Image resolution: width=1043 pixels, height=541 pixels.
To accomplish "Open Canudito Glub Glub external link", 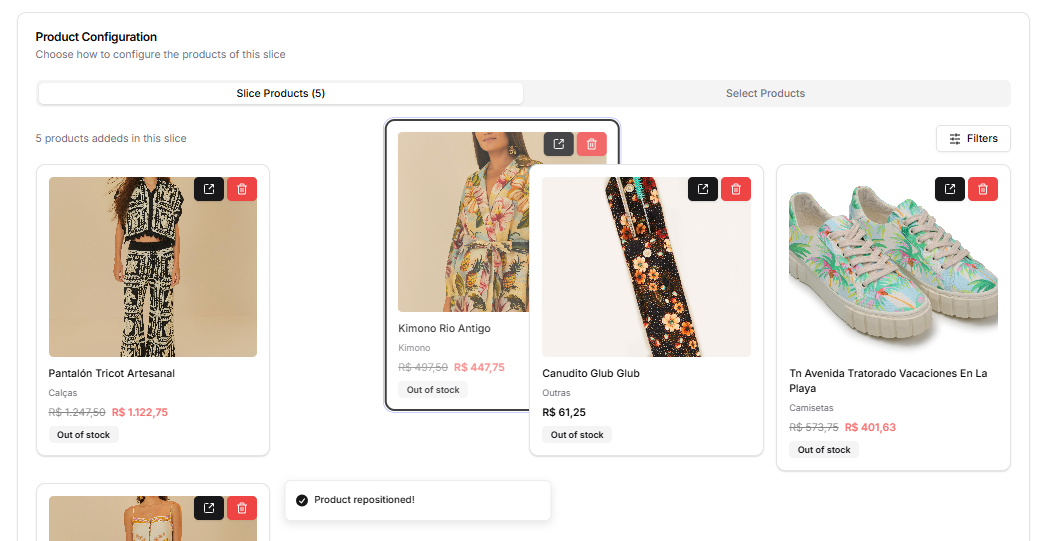I will point(703,189).
